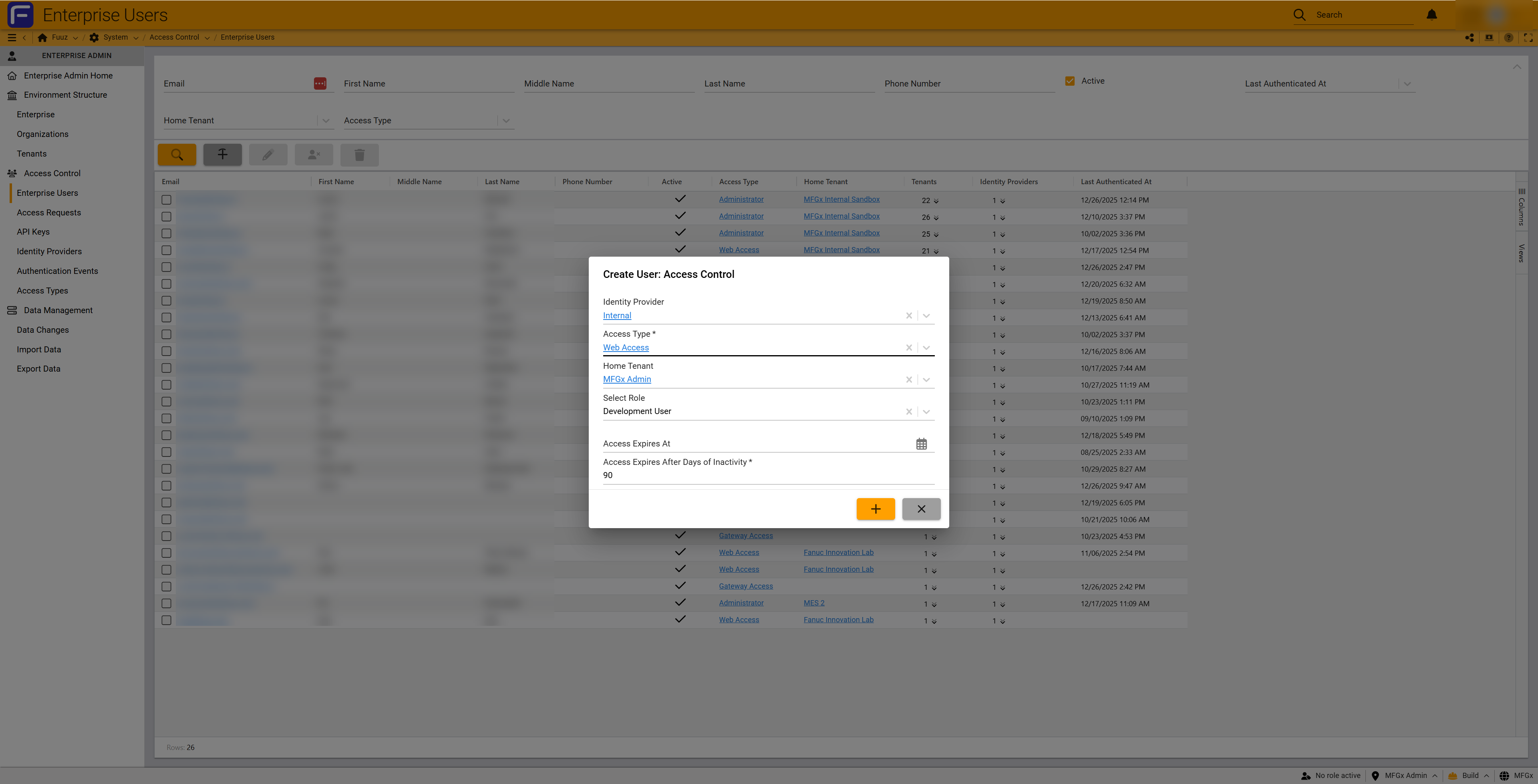Close the Create User dialog with X button

921,509
